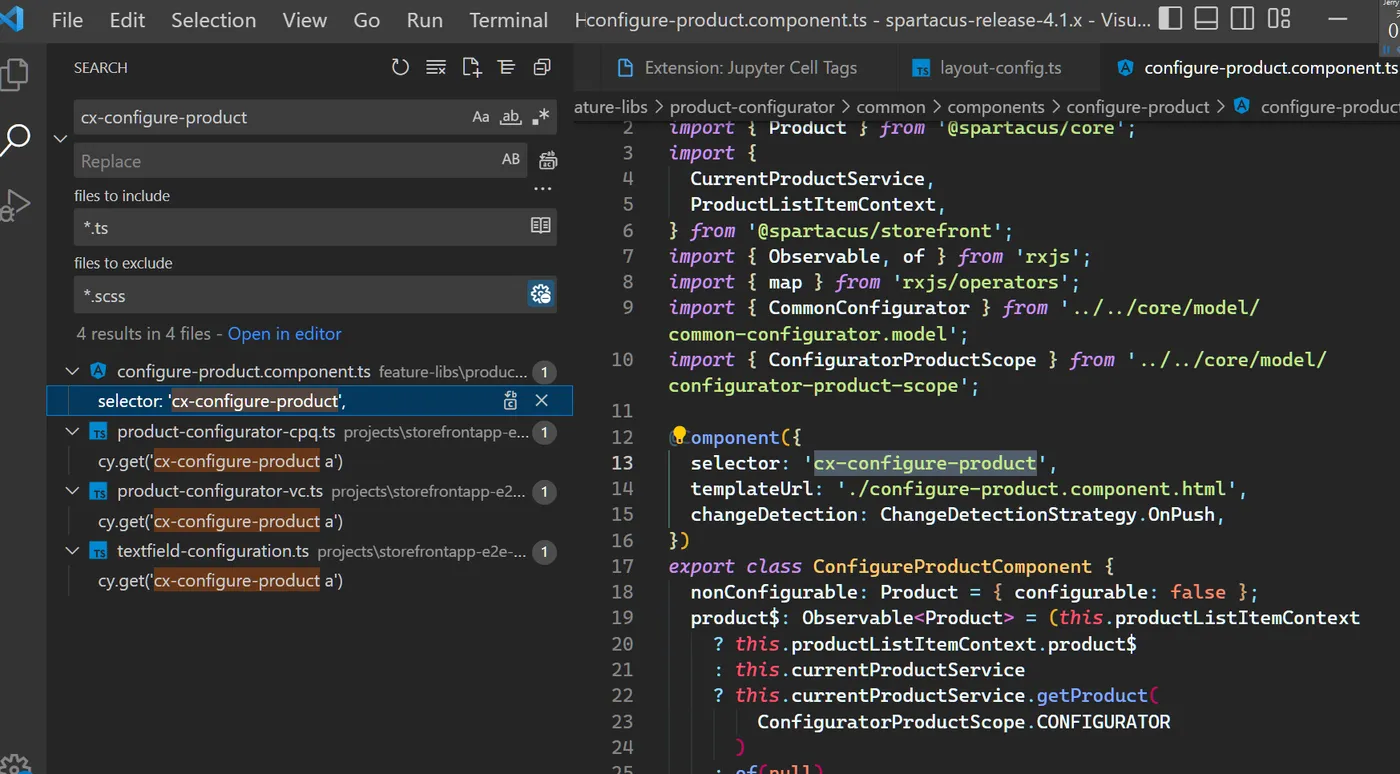Open the Edit menu
Image resolution: width=1400 pixels, height=774 pixels.
point(127,20)
